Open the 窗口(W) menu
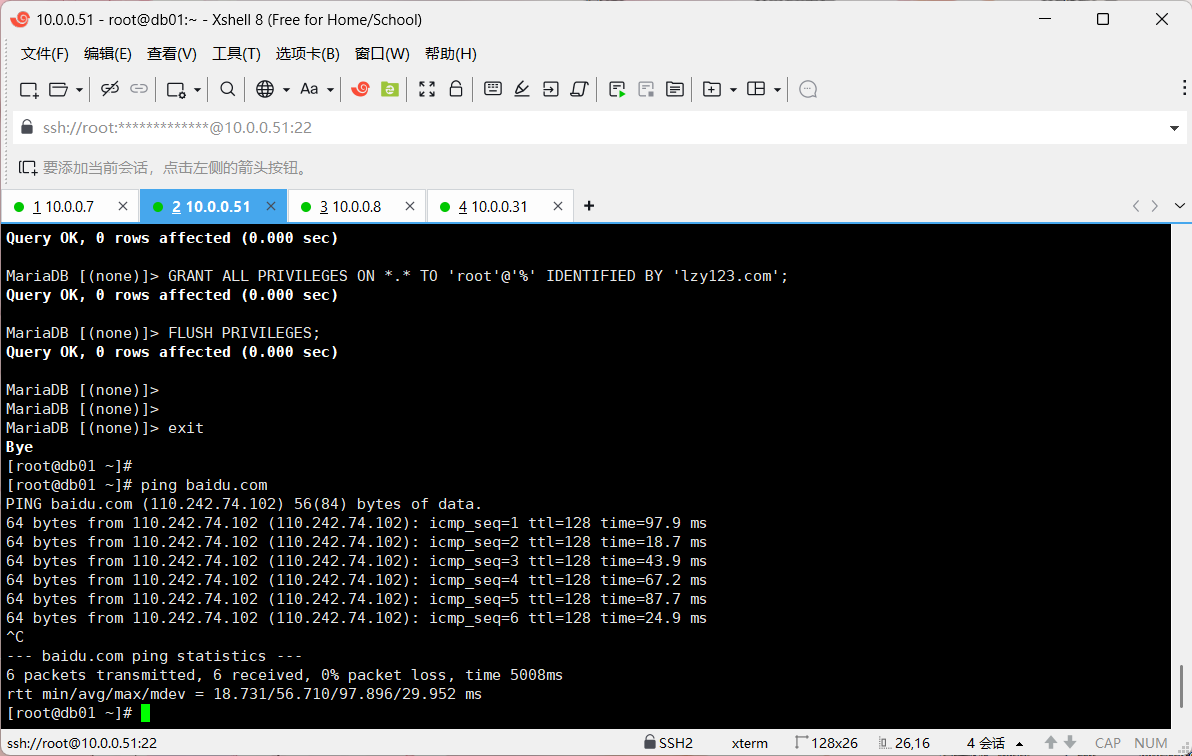The image size is (1192, 756). [x=382, y=54]
